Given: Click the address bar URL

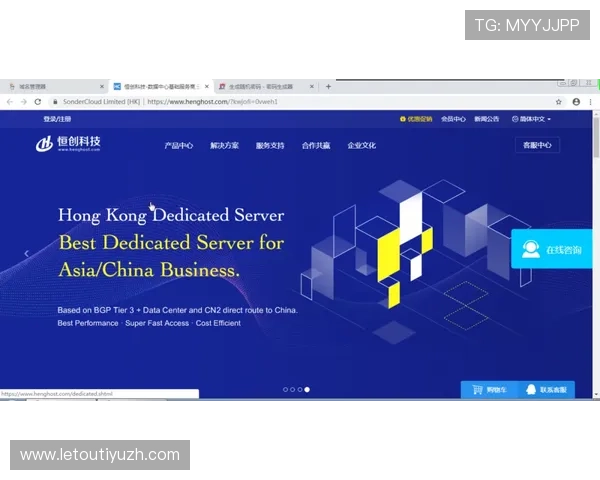Looking at the screenshot, I should tap(212, 102).
